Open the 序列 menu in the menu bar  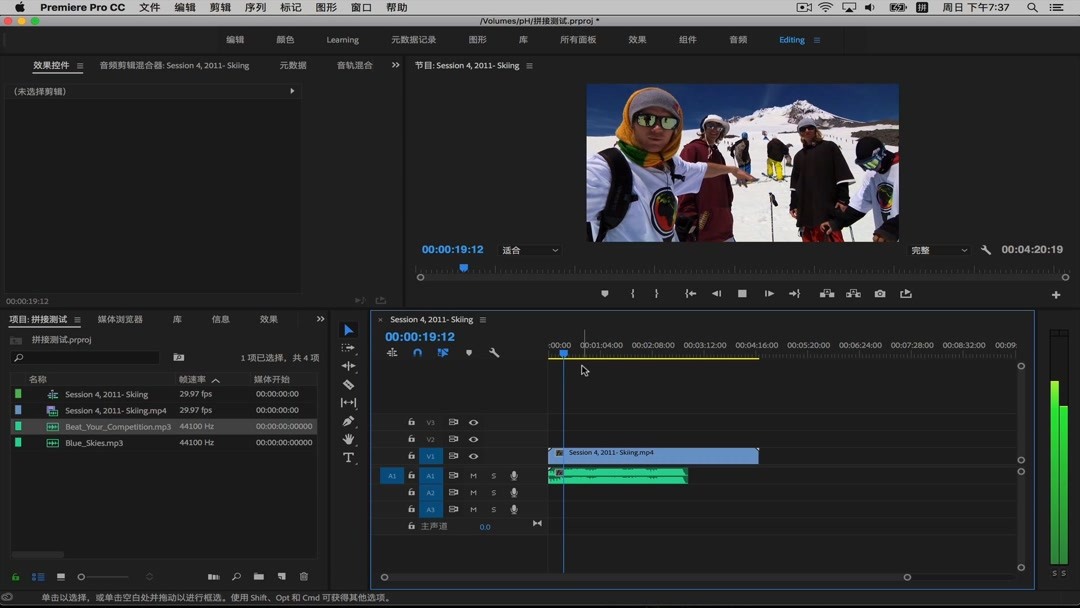[255, 8]
